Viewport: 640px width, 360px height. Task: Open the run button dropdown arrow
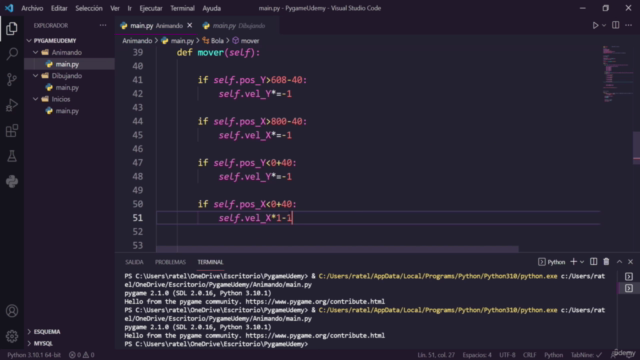point(604,25)
